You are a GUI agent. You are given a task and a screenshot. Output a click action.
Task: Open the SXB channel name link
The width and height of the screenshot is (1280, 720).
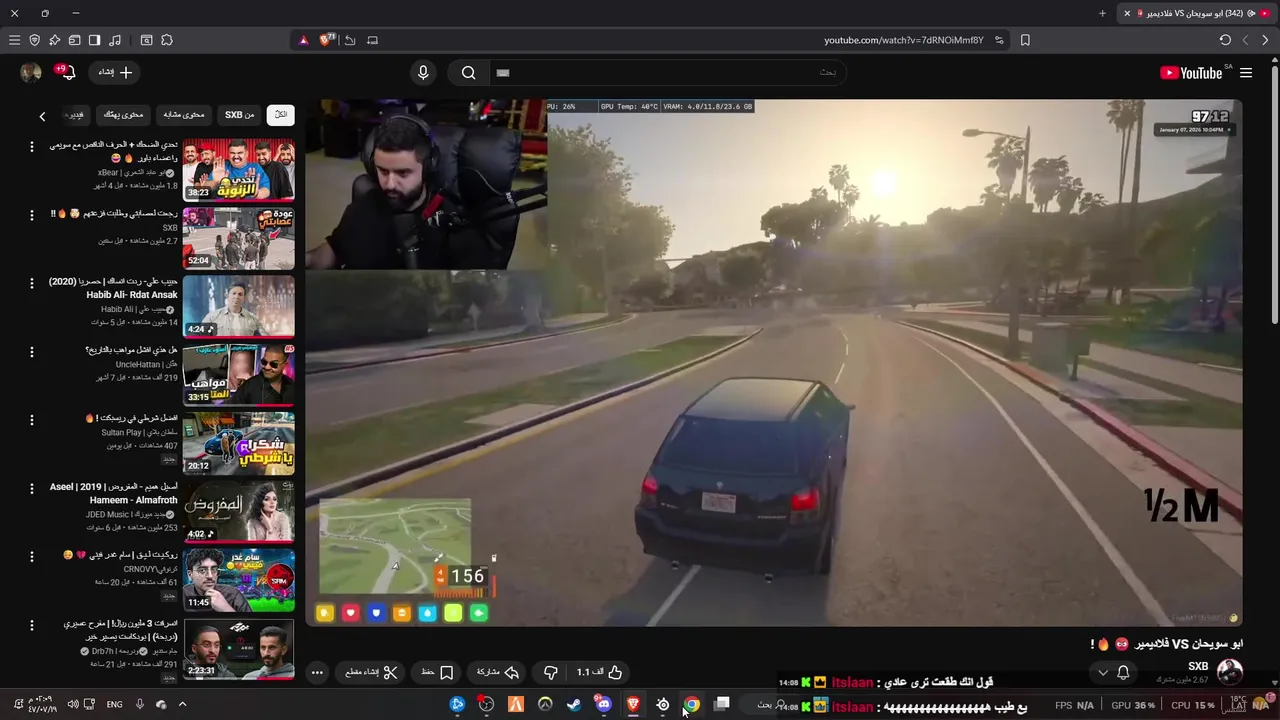(1198, 666)
